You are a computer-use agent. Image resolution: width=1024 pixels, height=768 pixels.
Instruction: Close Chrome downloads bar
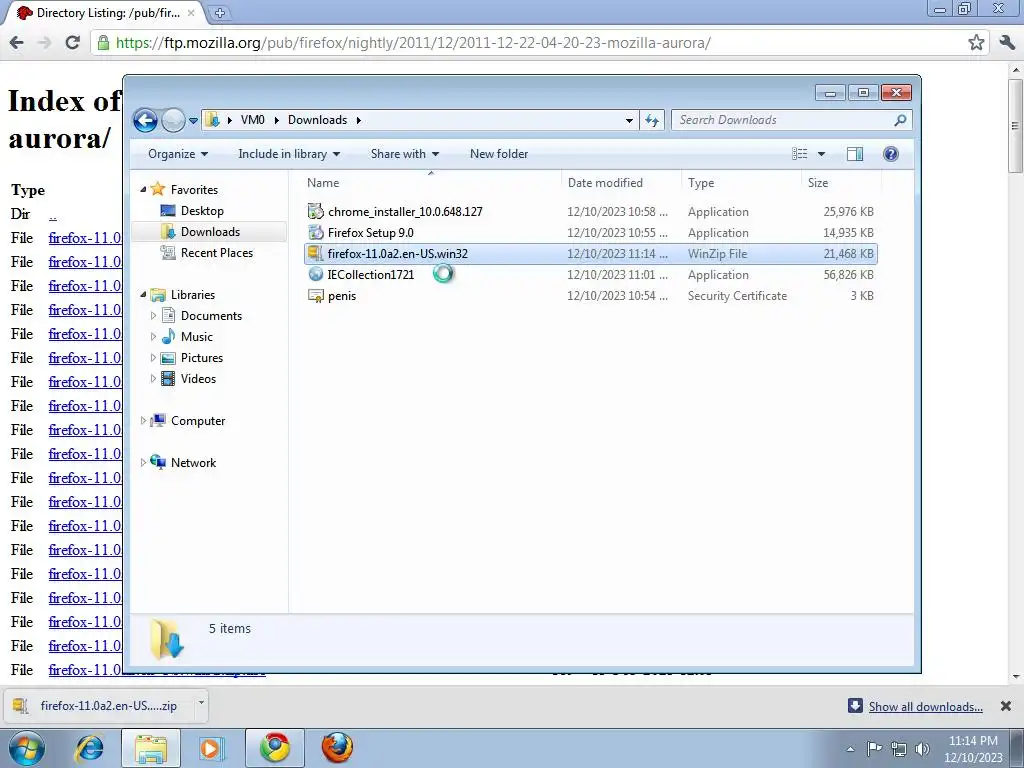pyautogui.click(x=1006, y=706)
